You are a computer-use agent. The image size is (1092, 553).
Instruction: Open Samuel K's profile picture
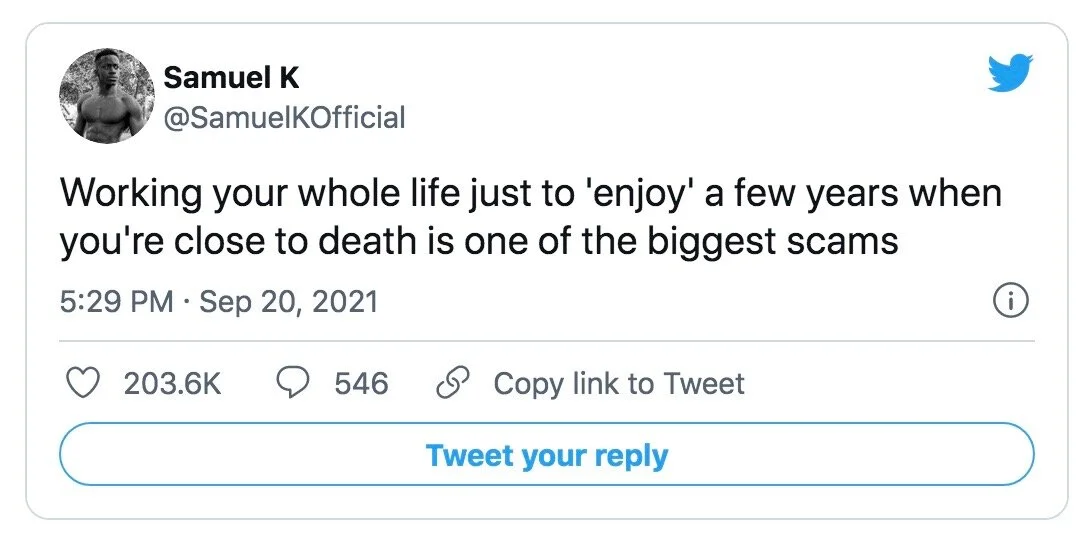[106, 99]
